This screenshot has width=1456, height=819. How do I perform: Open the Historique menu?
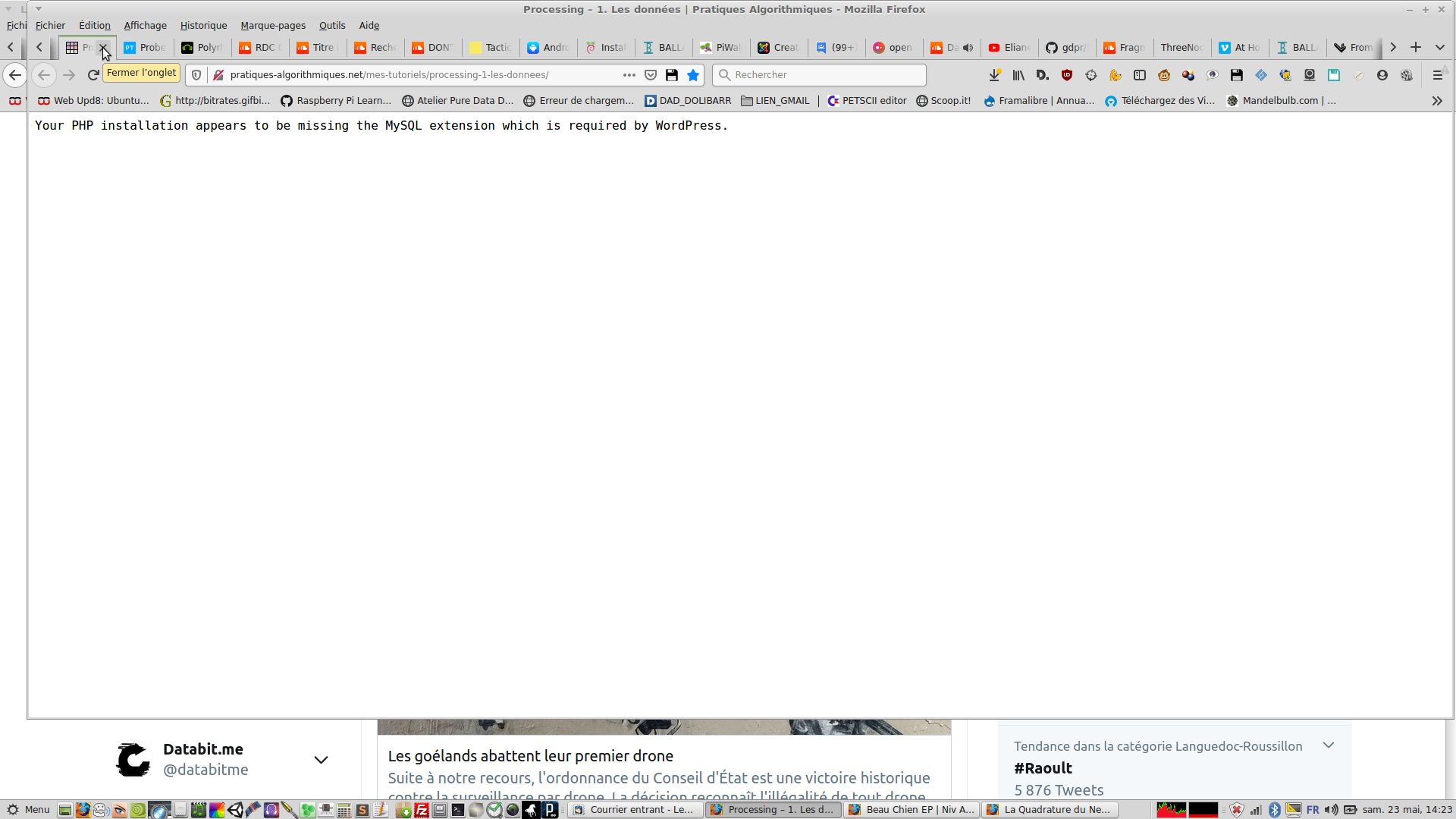203,26
